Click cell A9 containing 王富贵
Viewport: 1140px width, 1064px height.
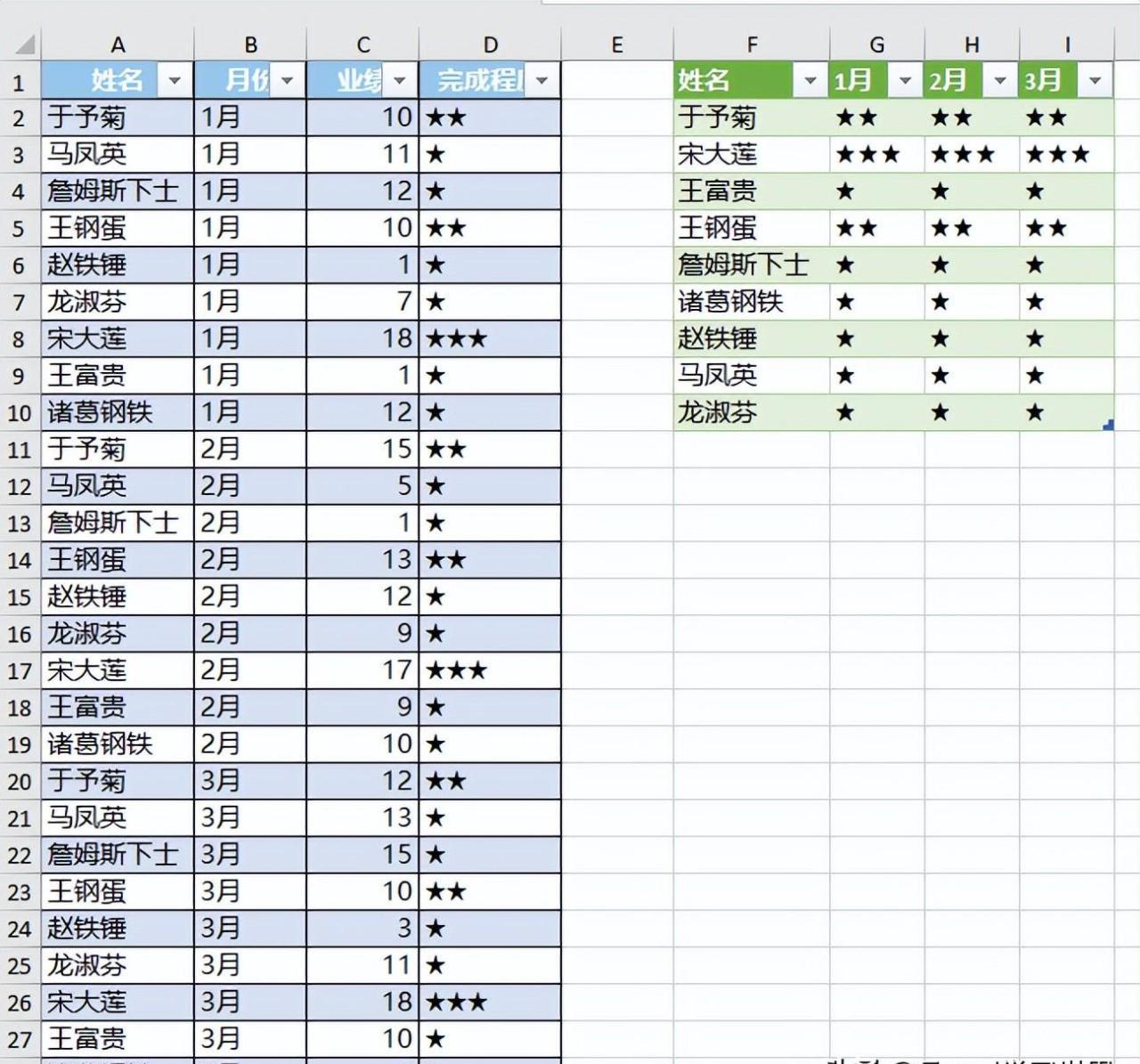pos(118,376)
